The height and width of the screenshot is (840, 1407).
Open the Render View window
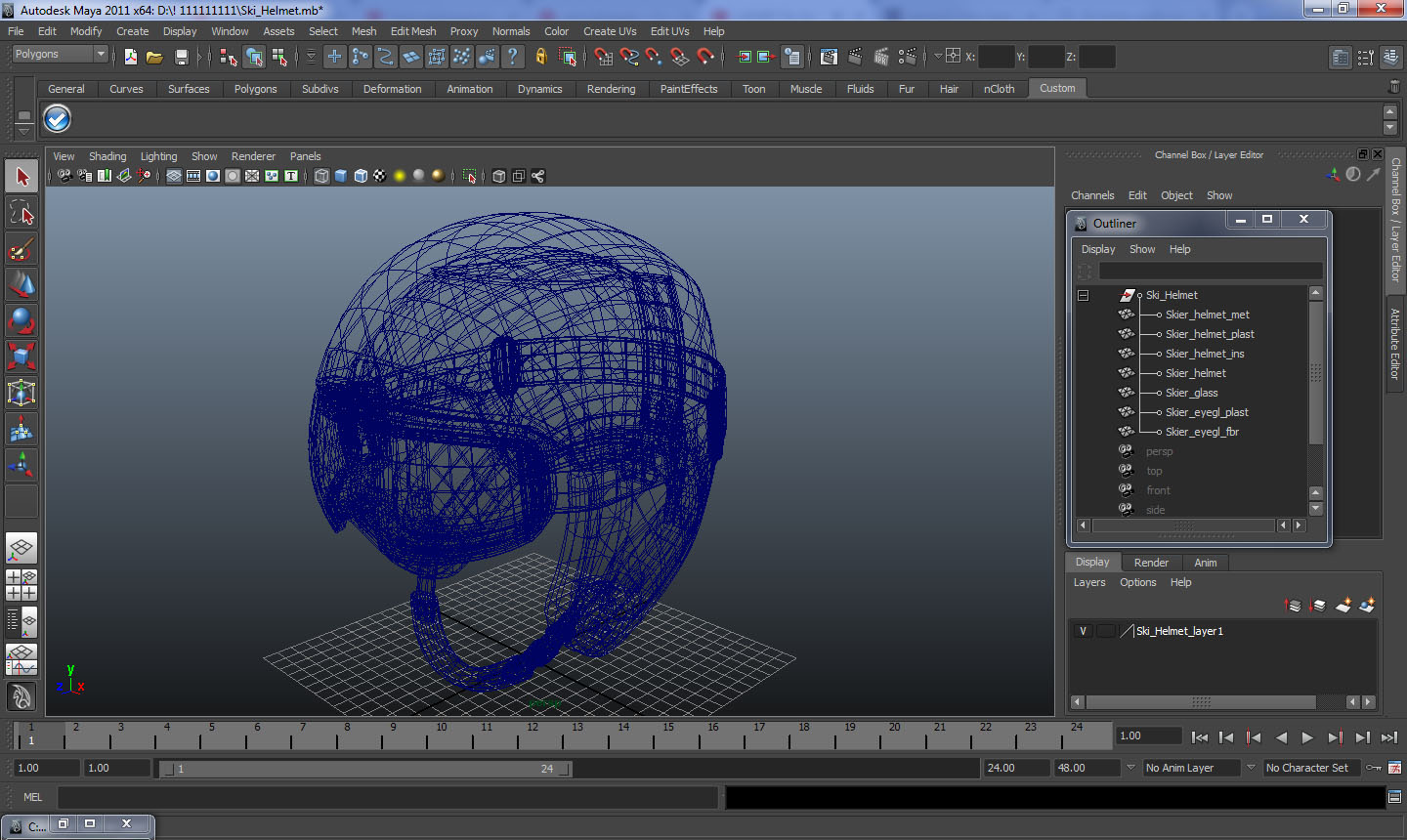pos(829,57)
